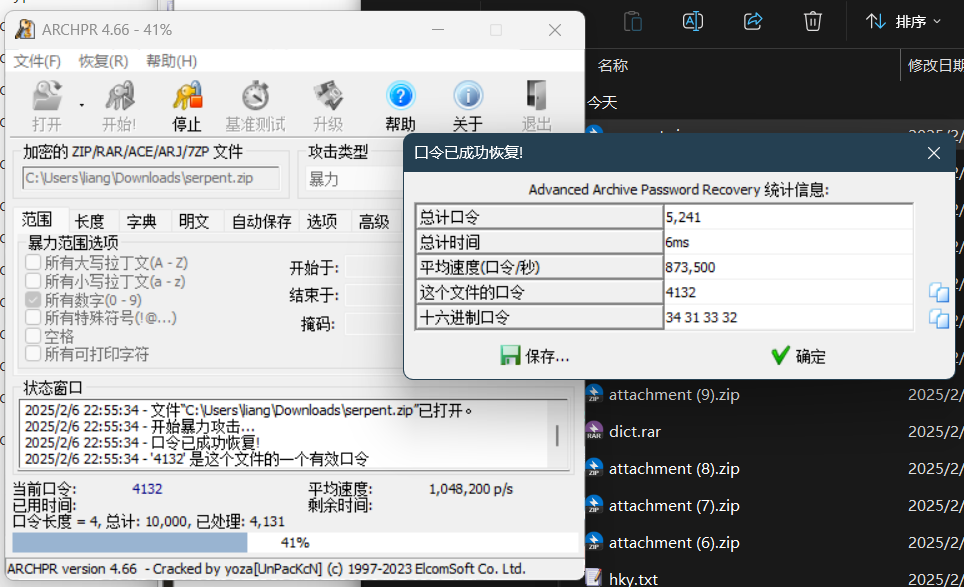Click the 保存... button in the dialog
The image size is (964, 587).
535,356
